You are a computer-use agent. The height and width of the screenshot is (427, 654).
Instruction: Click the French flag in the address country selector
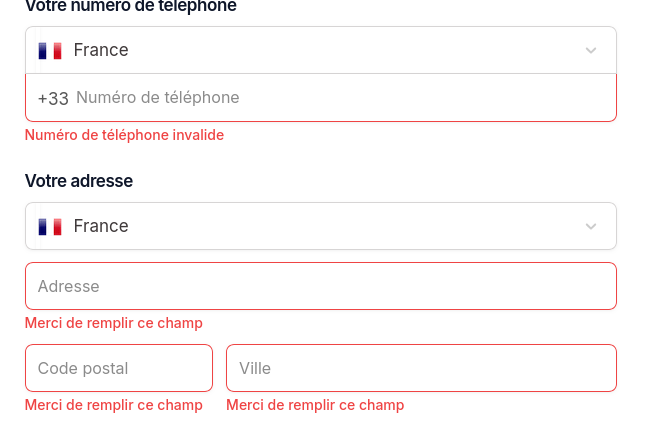point(50,226)
